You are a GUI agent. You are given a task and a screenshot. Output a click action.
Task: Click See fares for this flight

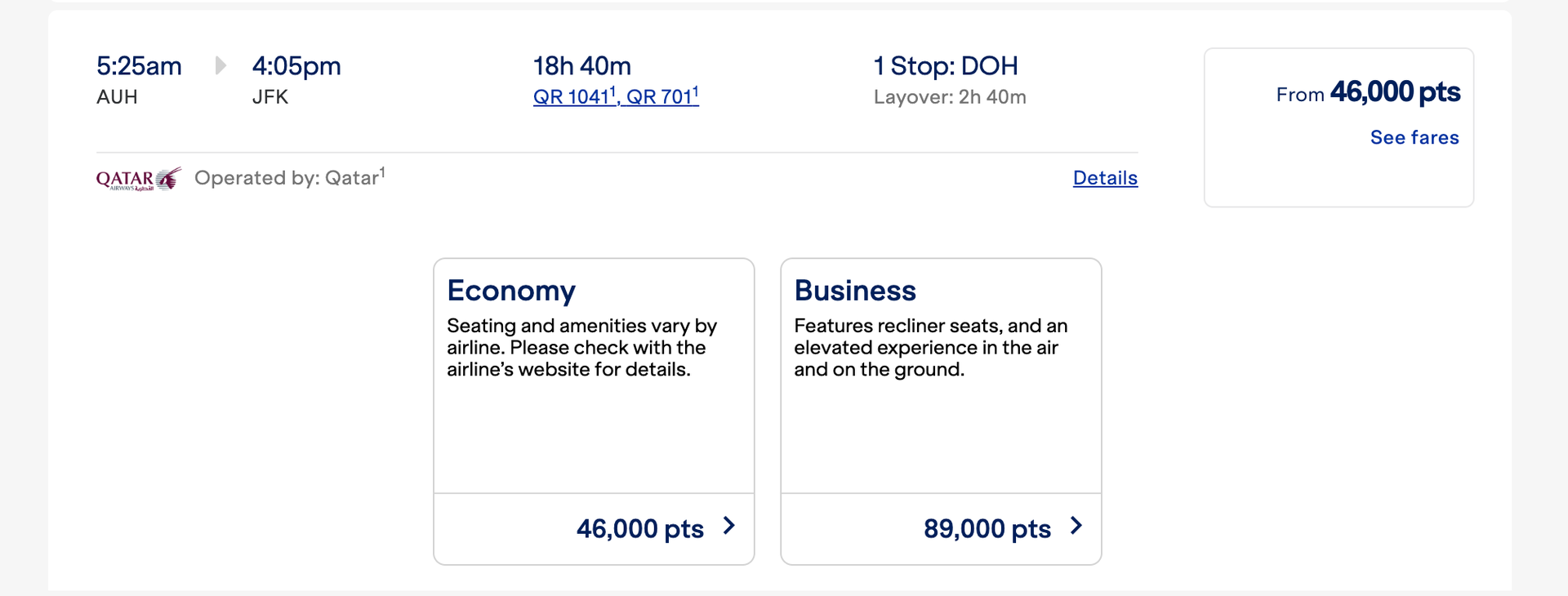[x=1414, y=137]
